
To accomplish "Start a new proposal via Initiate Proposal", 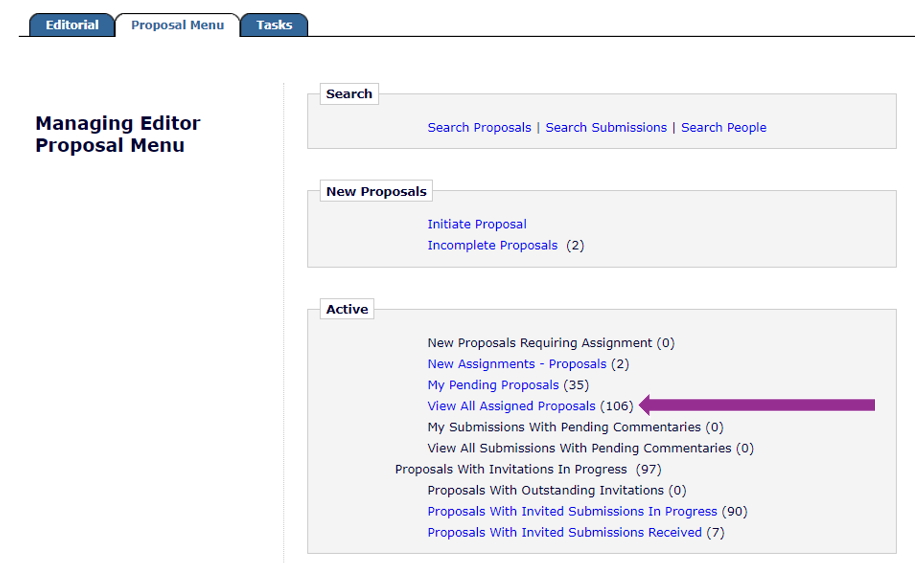I will pos(477,225).
